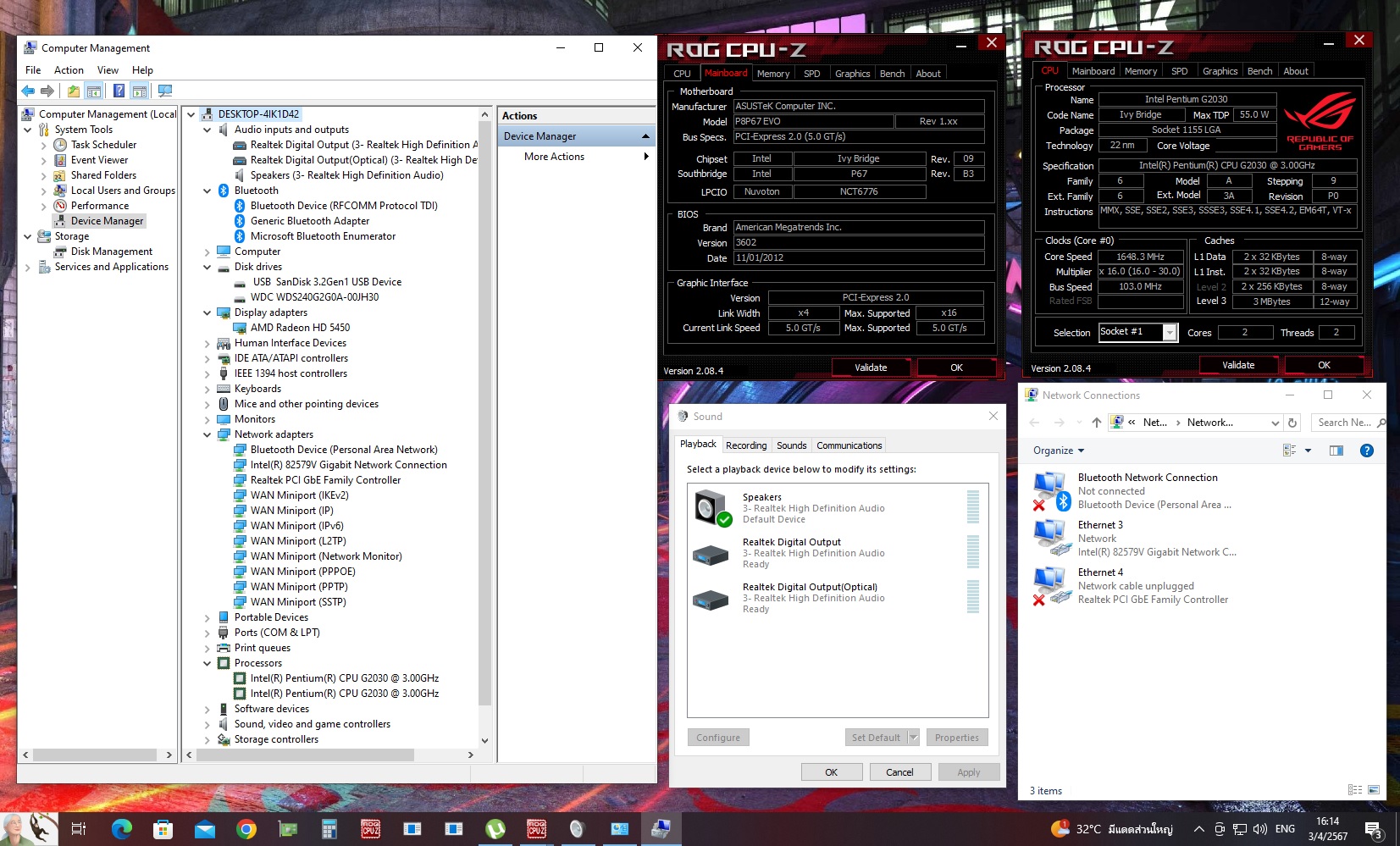The image size is (1400, 846).
Task: Select Performance in the console tree
Action: (100, 206)
